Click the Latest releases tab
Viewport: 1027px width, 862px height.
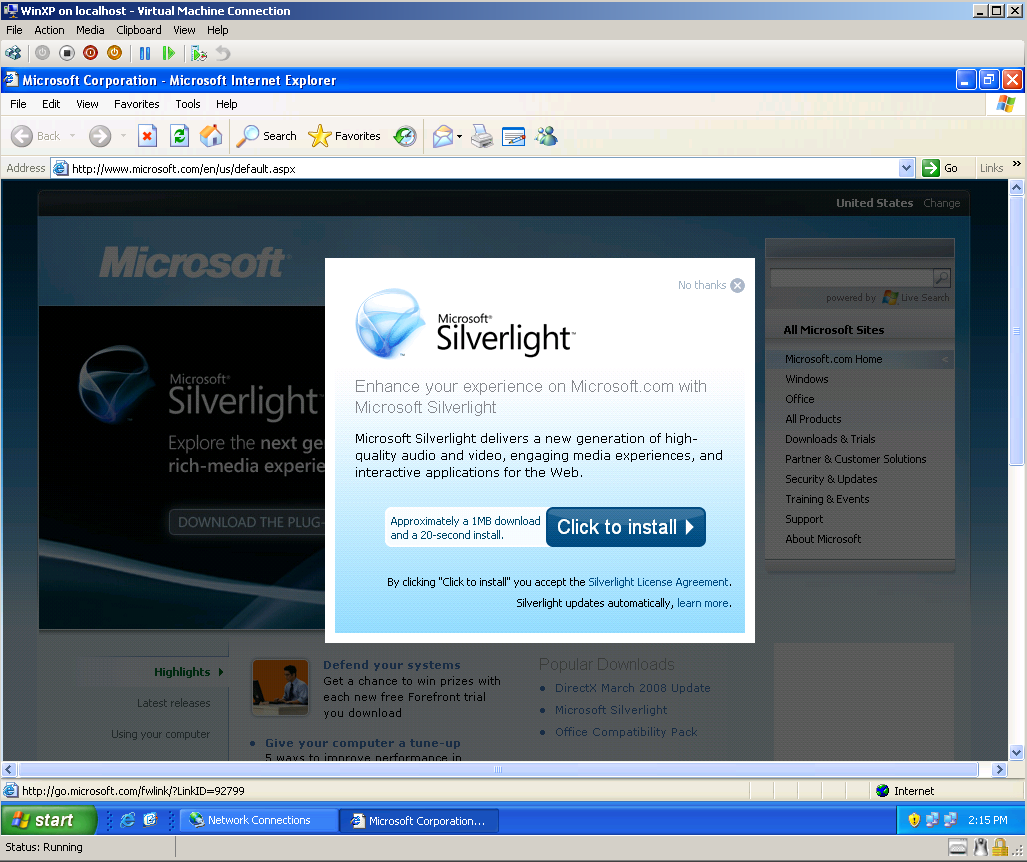(174, 703)
